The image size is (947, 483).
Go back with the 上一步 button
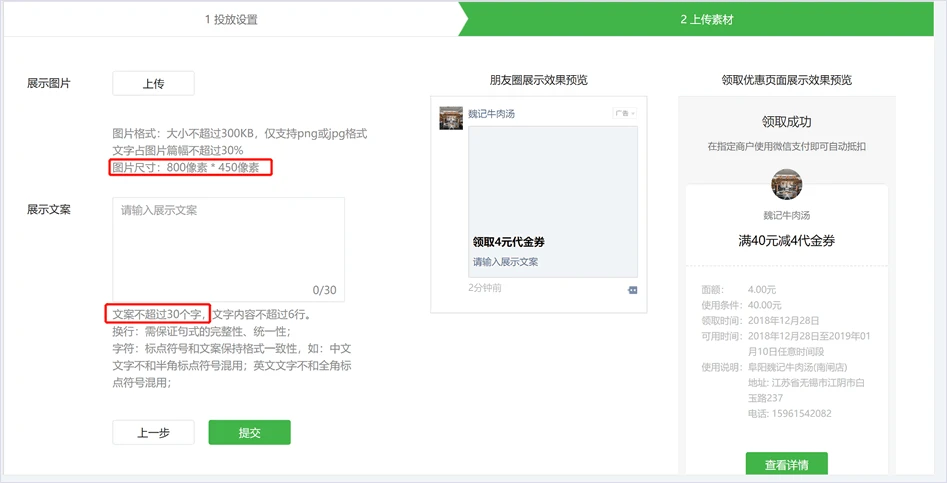(x=153, y=432)
